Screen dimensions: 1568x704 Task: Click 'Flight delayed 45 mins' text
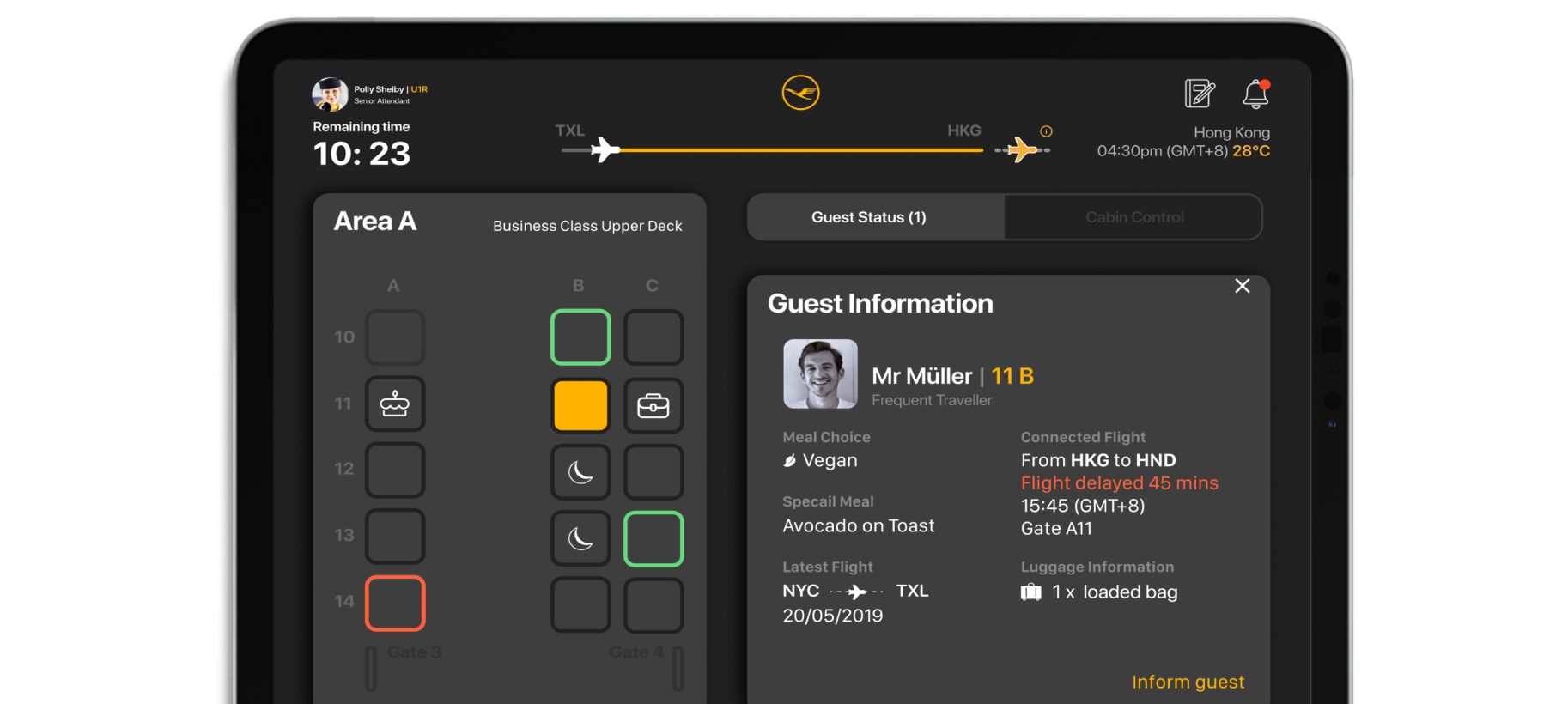coord(1119,482)
